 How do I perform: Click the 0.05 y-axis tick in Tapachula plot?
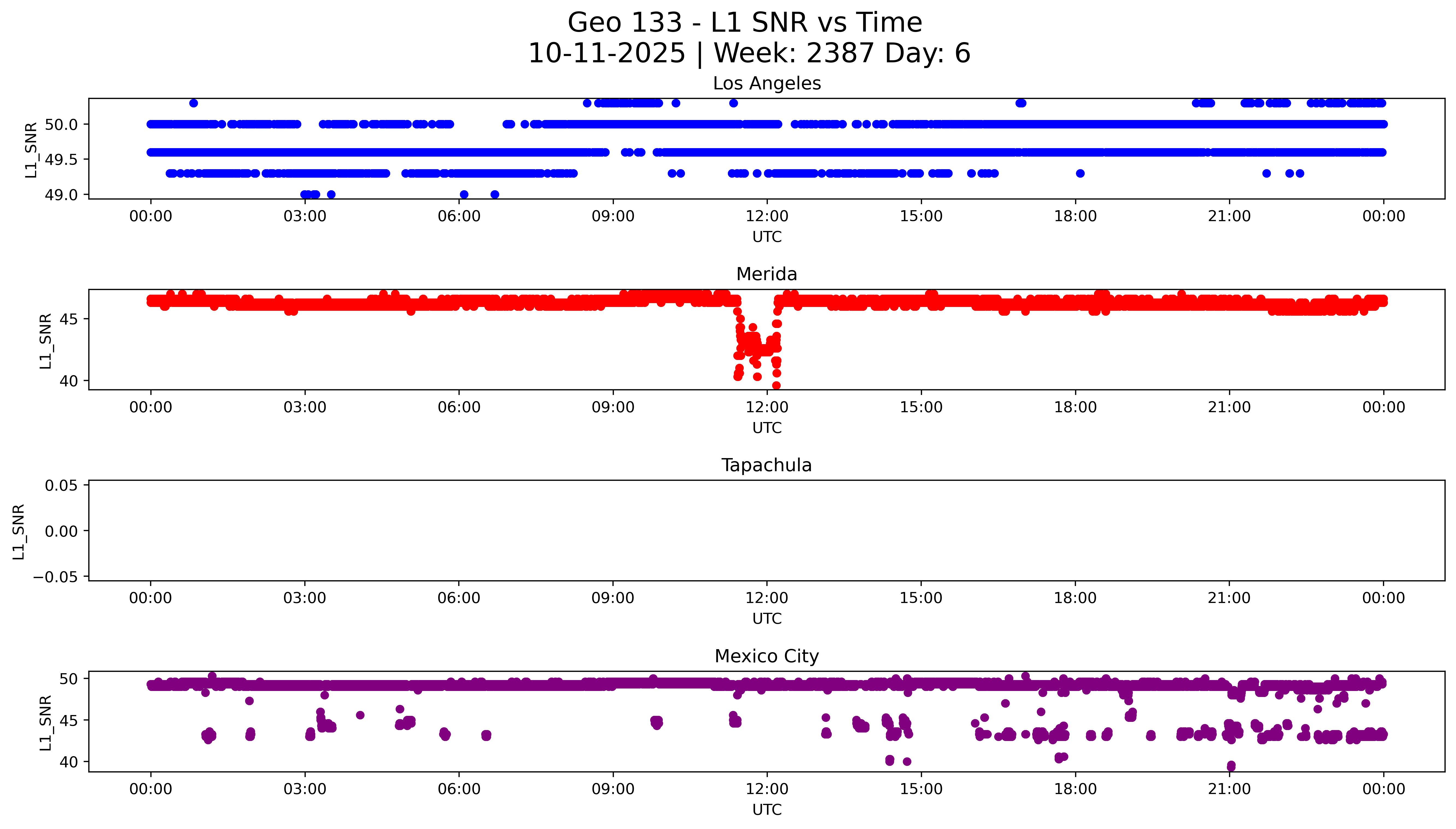[x=62, y=486]
